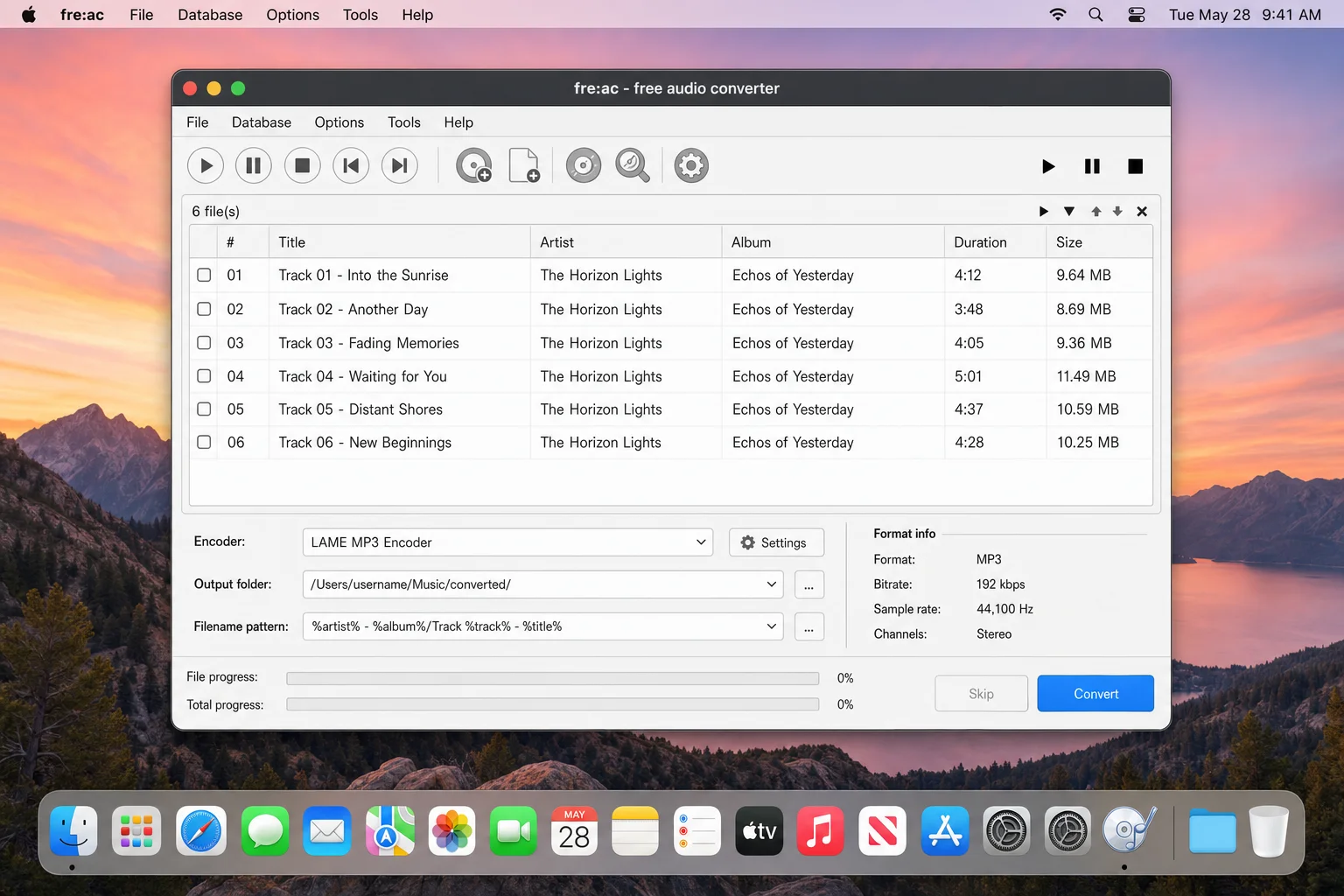
Task: Open the File menu in app window
Action: pyautogui.click(x=198, y=122)
